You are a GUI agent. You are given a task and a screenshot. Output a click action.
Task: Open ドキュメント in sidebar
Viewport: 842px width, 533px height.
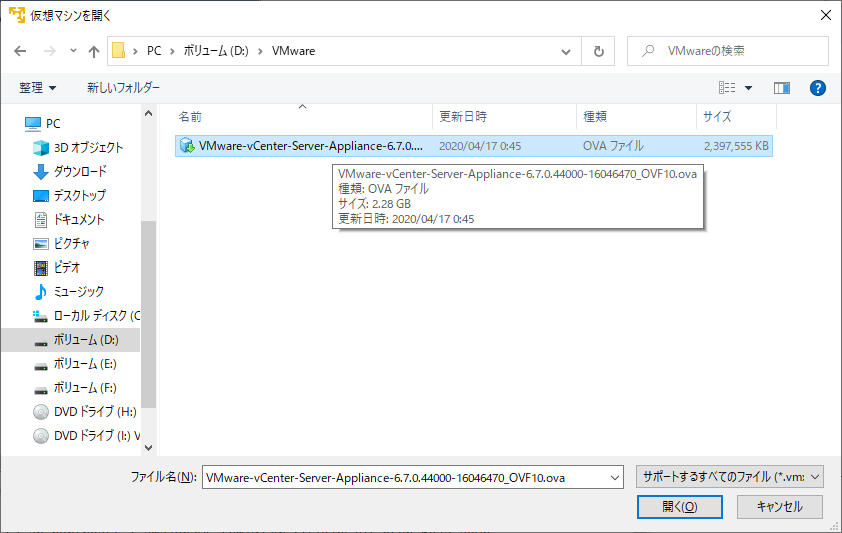click(79, 220)
